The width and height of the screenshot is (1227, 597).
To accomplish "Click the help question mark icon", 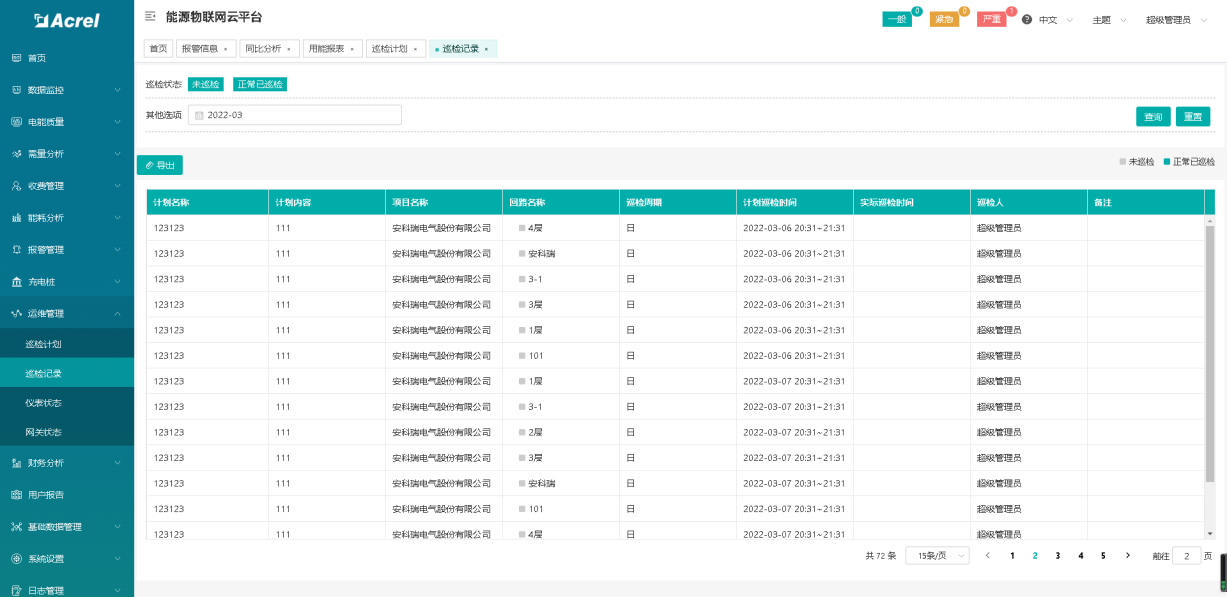I will (1026, 20).
